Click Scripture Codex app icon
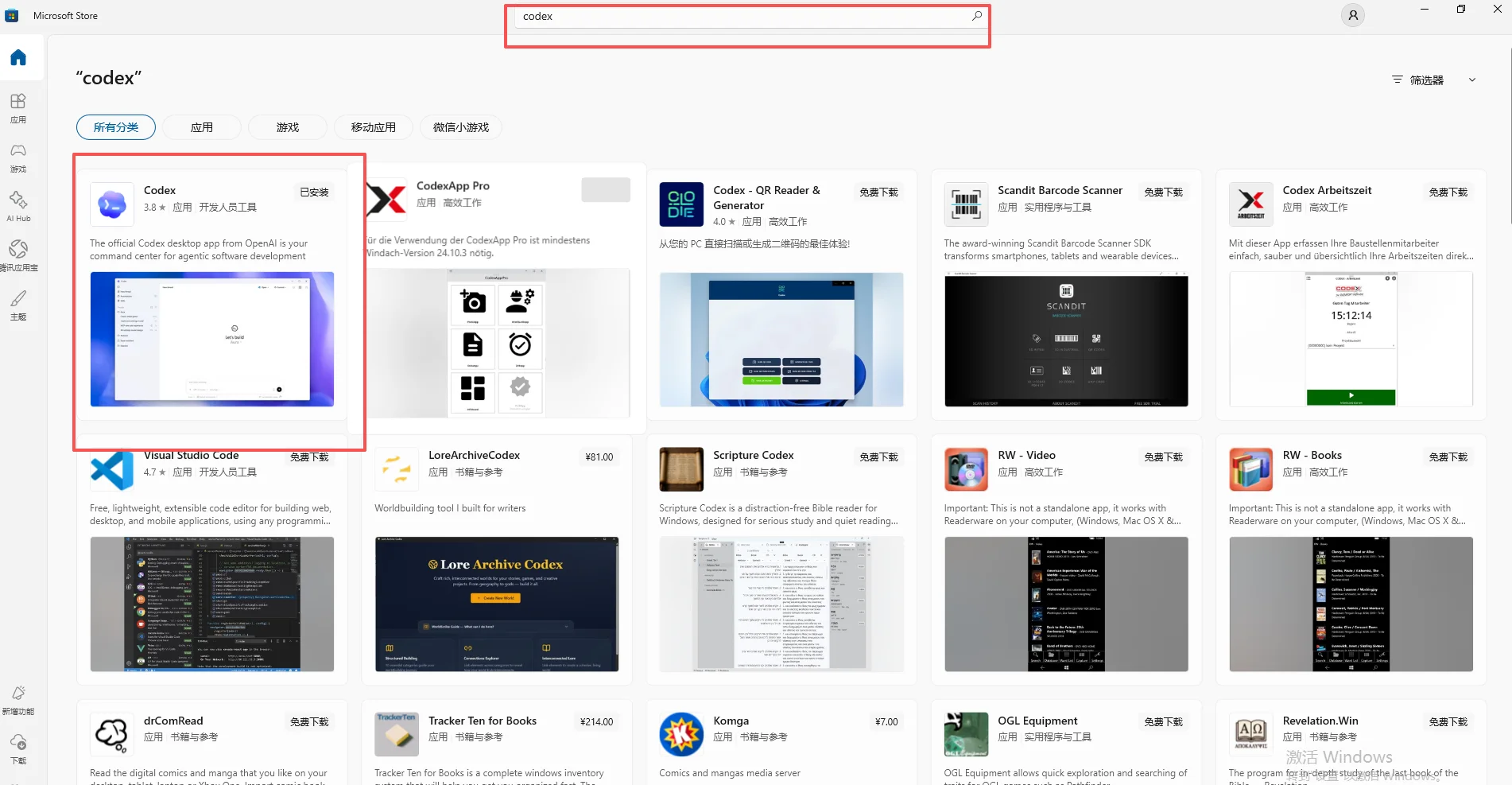The image size is (1512, 785). [x=681, y=469]
